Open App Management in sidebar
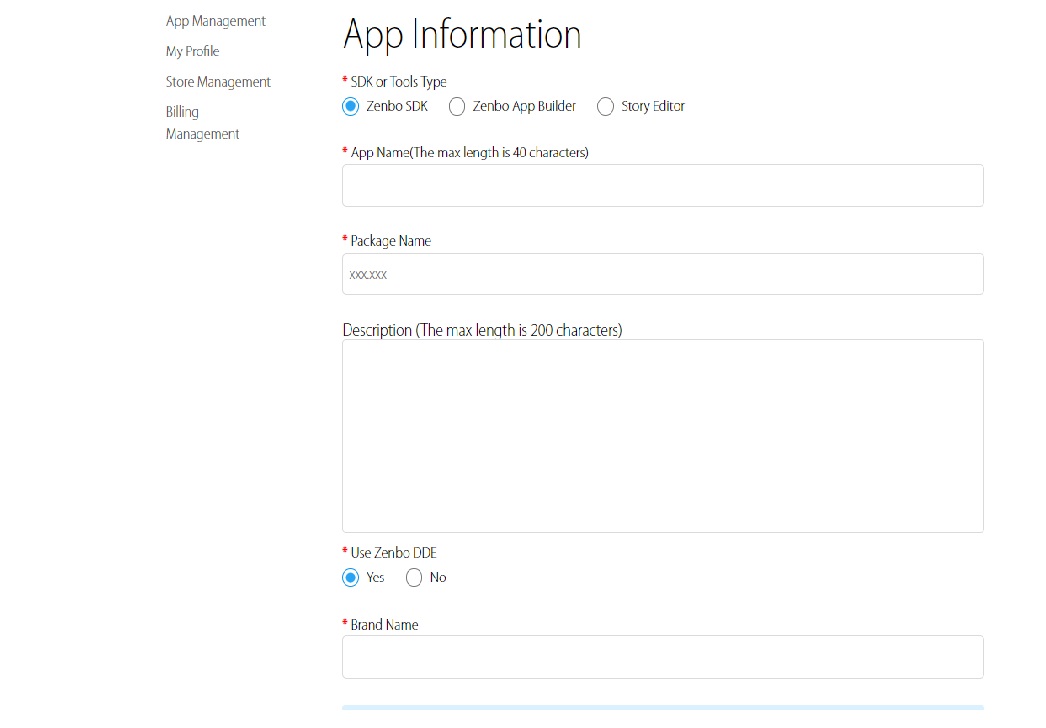Viewport: 1046px width, 728px height. click(215, 21)
